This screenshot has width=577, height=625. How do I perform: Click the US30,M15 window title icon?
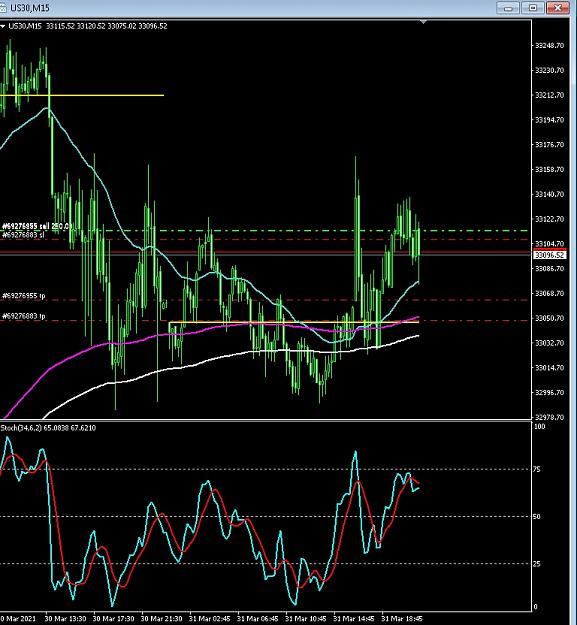point(2,8)
